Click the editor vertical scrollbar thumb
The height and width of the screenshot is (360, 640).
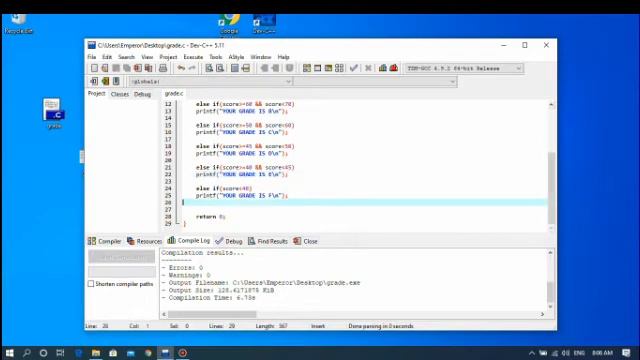pos(551,188)
